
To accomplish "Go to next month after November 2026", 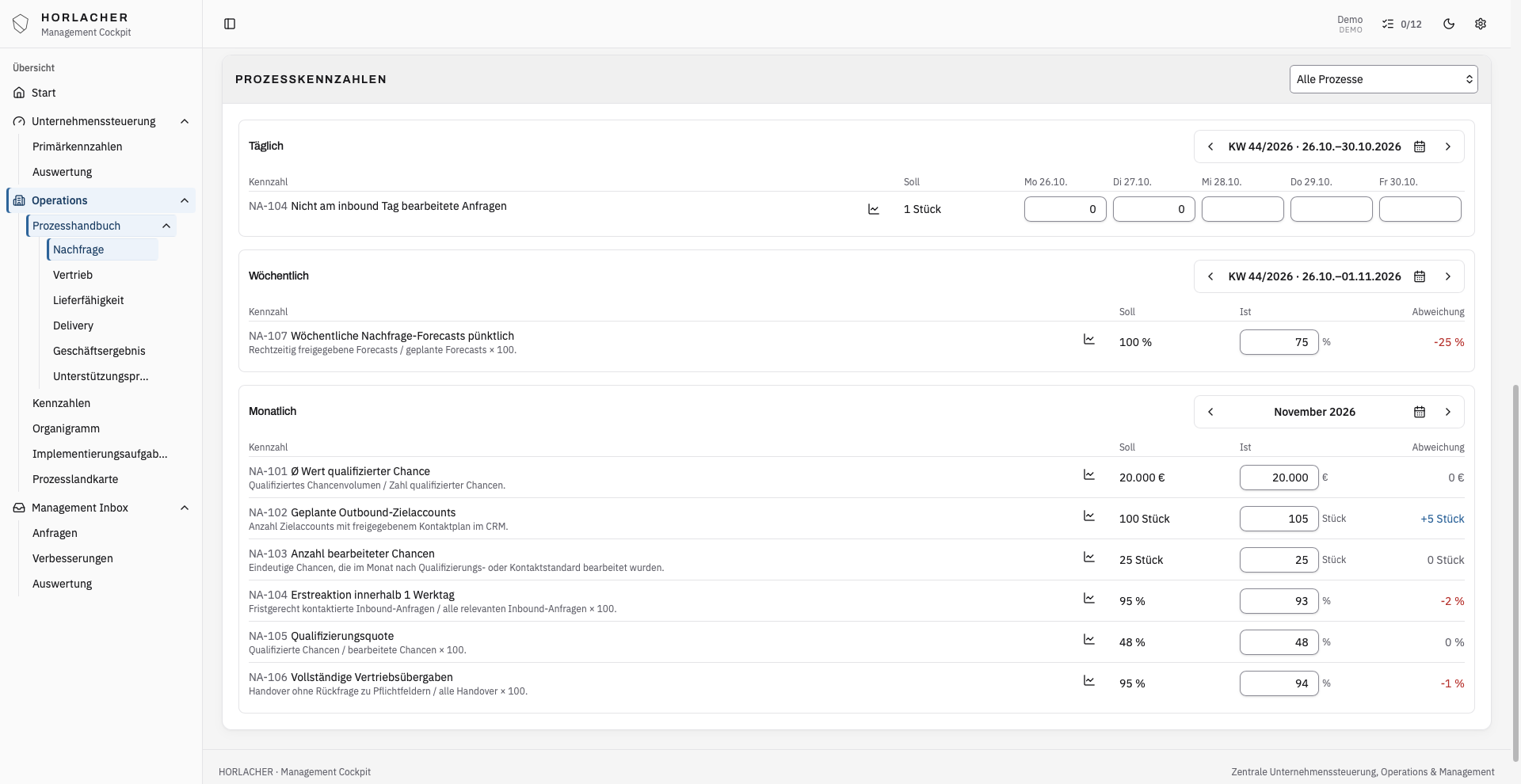I will point(1448,412).
